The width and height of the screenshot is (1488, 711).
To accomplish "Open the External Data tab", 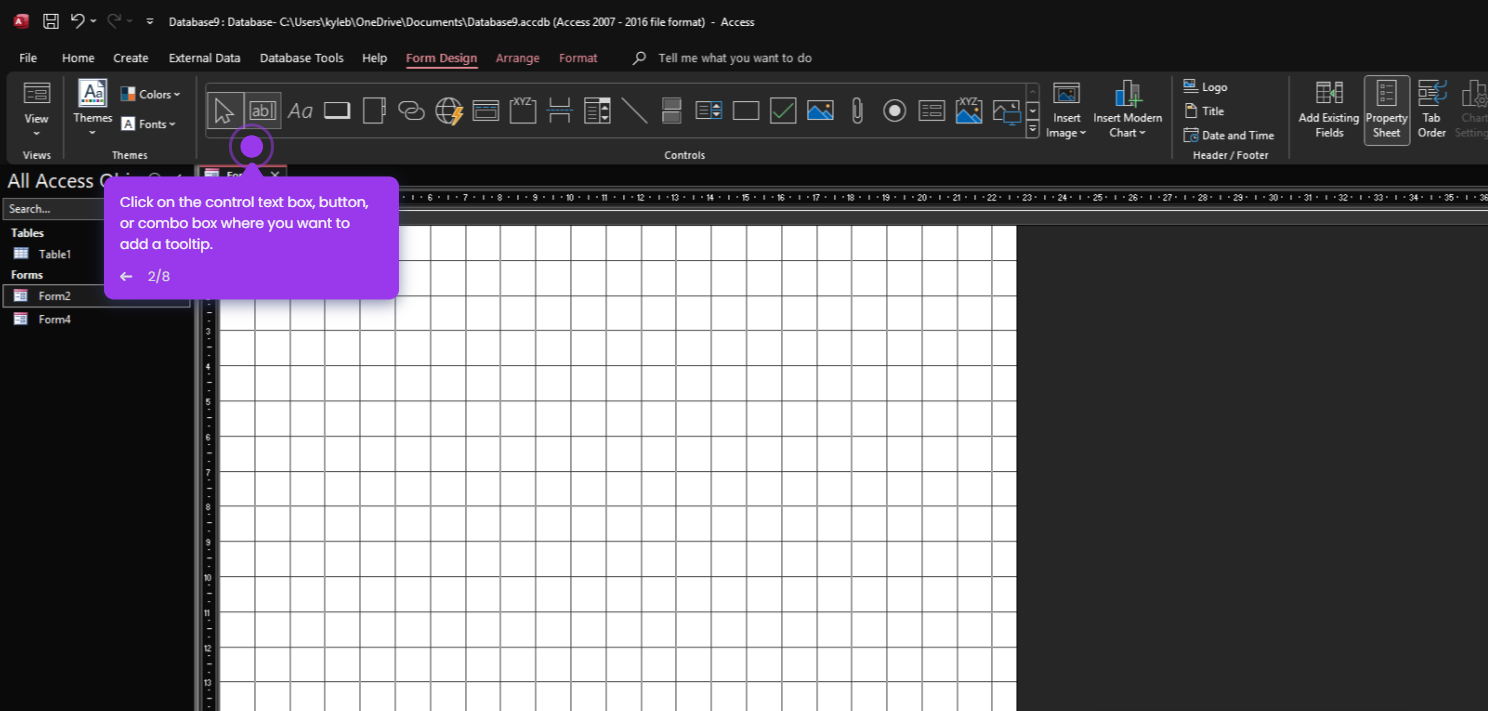I will click(x=204, y=58).
